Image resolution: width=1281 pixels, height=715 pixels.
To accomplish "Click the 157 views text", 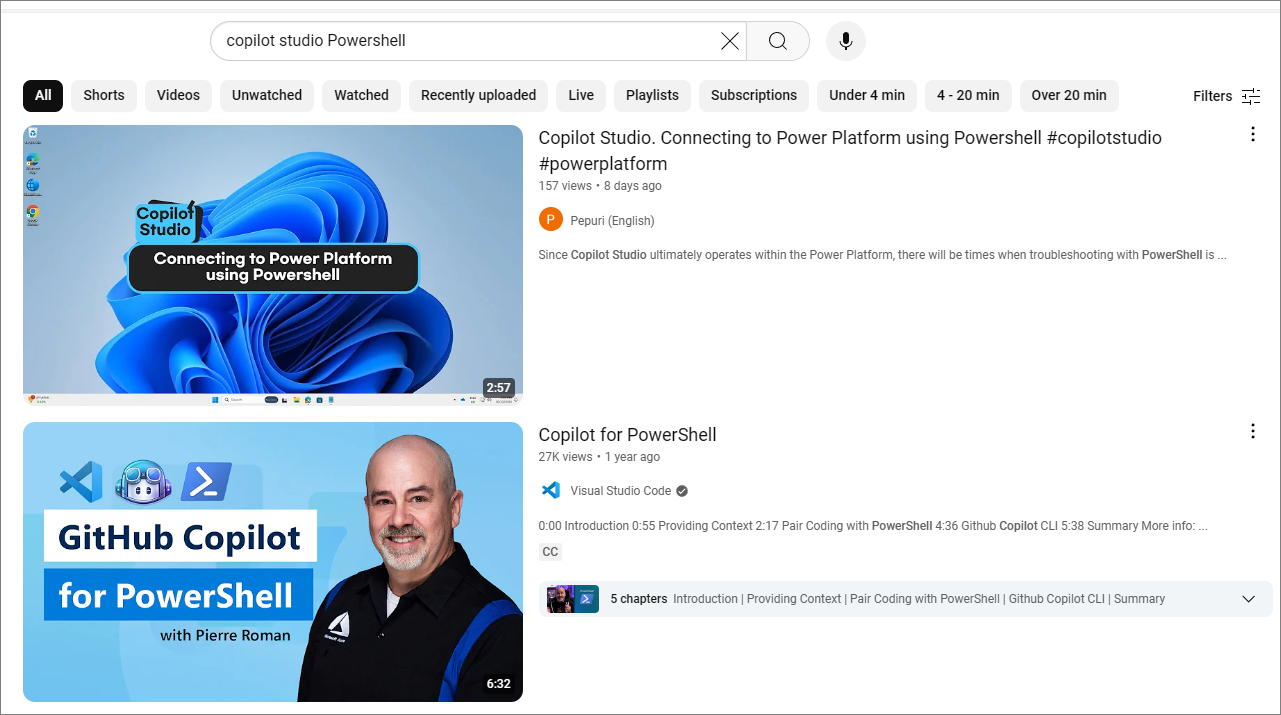I will (x=565, y=186).
